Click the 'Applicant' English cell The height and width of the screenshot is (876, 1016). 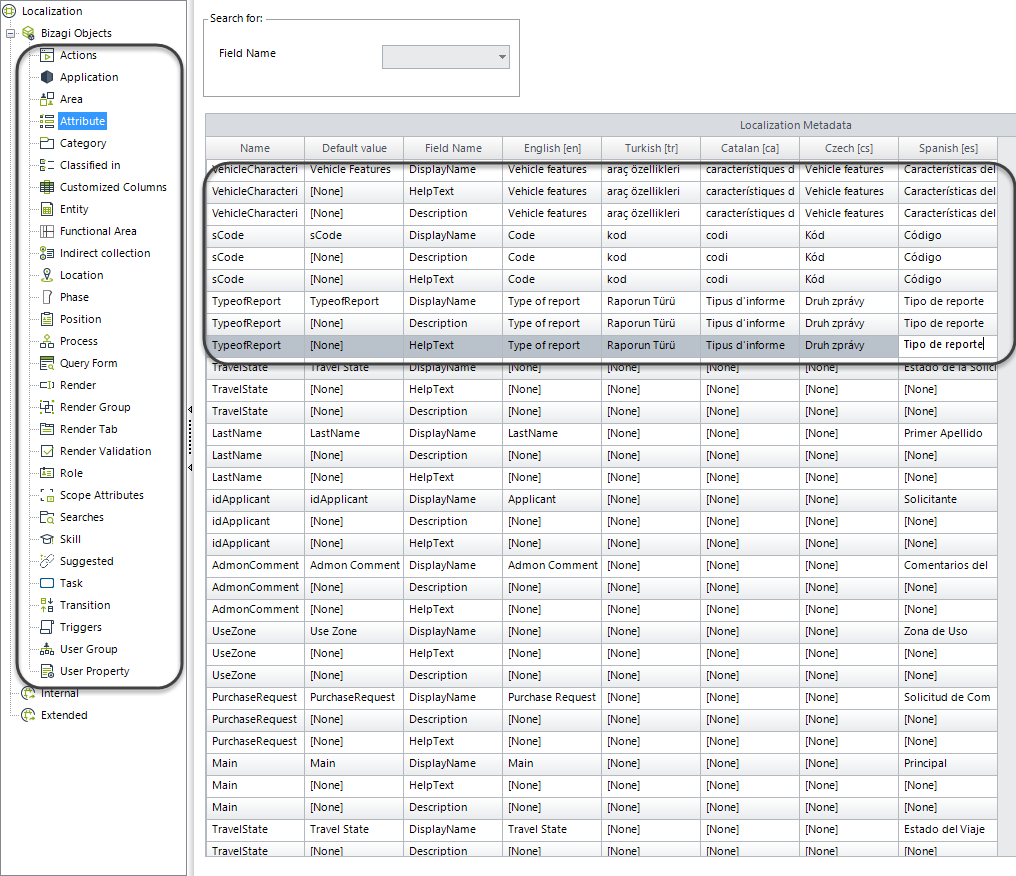(x=552, y=500)
